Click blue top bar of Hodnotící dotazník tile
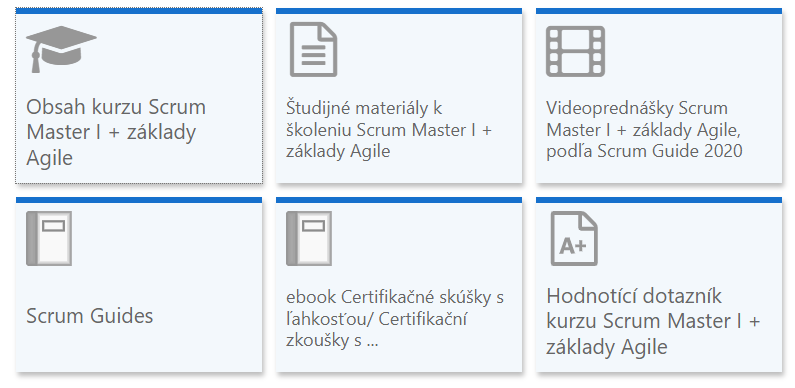Viewport: 795px width, 388px height. (x=659, y=200)
